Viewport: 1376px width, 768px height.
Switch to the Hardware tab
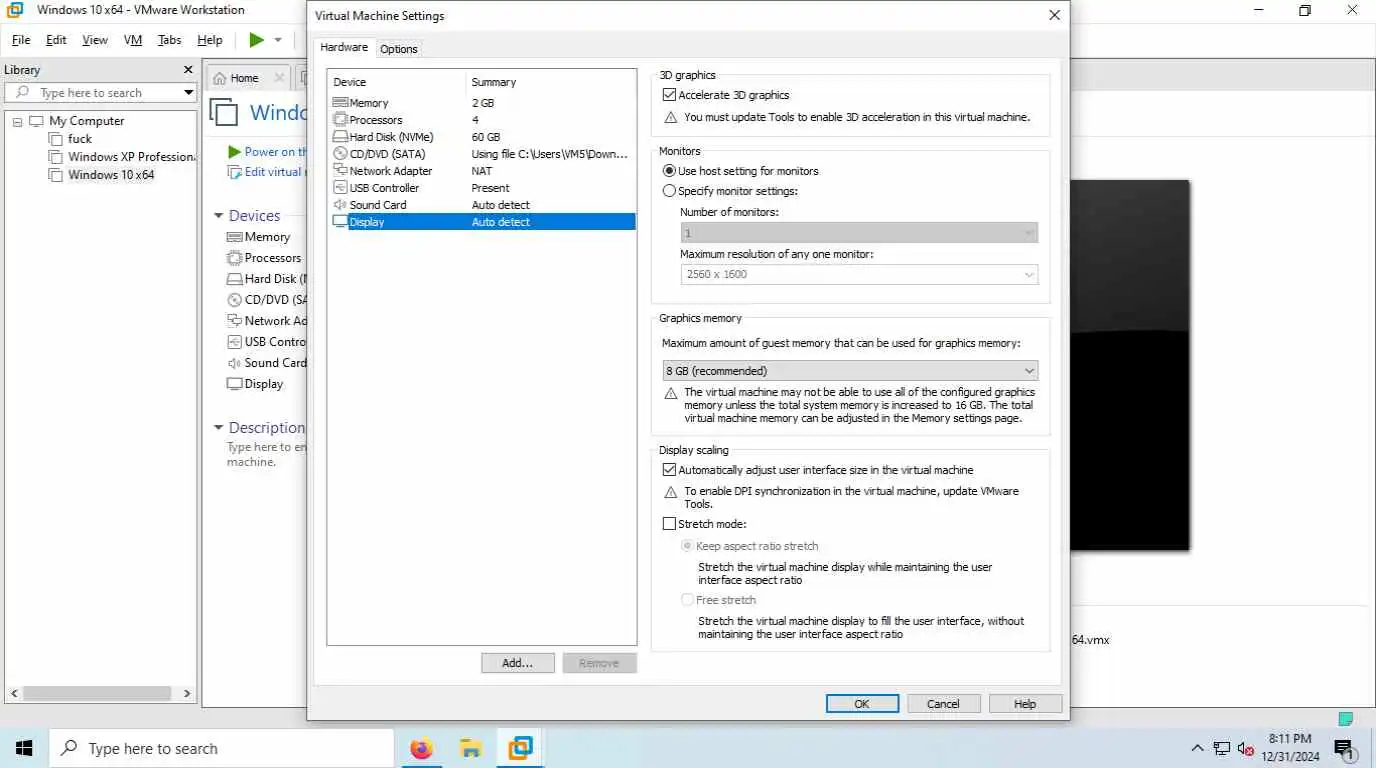click(x=344, y=47)
